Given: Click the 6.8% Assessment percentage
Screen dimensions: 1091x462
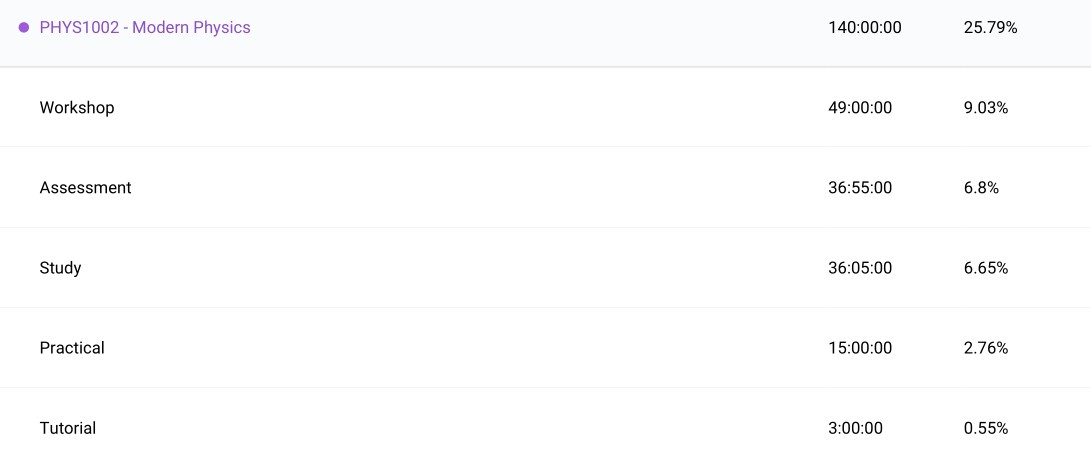Looking at the screenshot, I should coord(981,188).
